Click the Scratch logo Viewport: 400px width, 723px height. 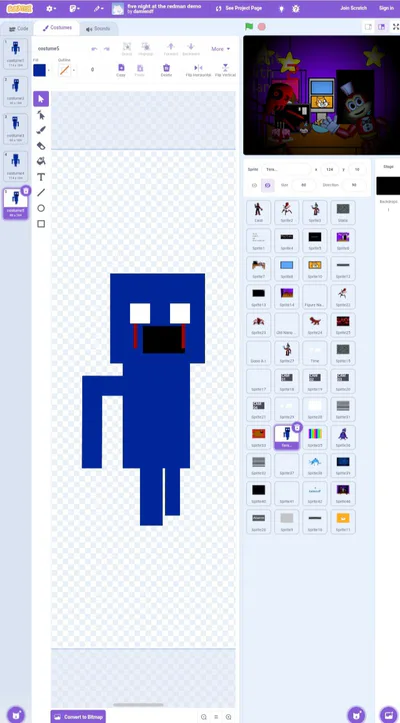(19, 9)
